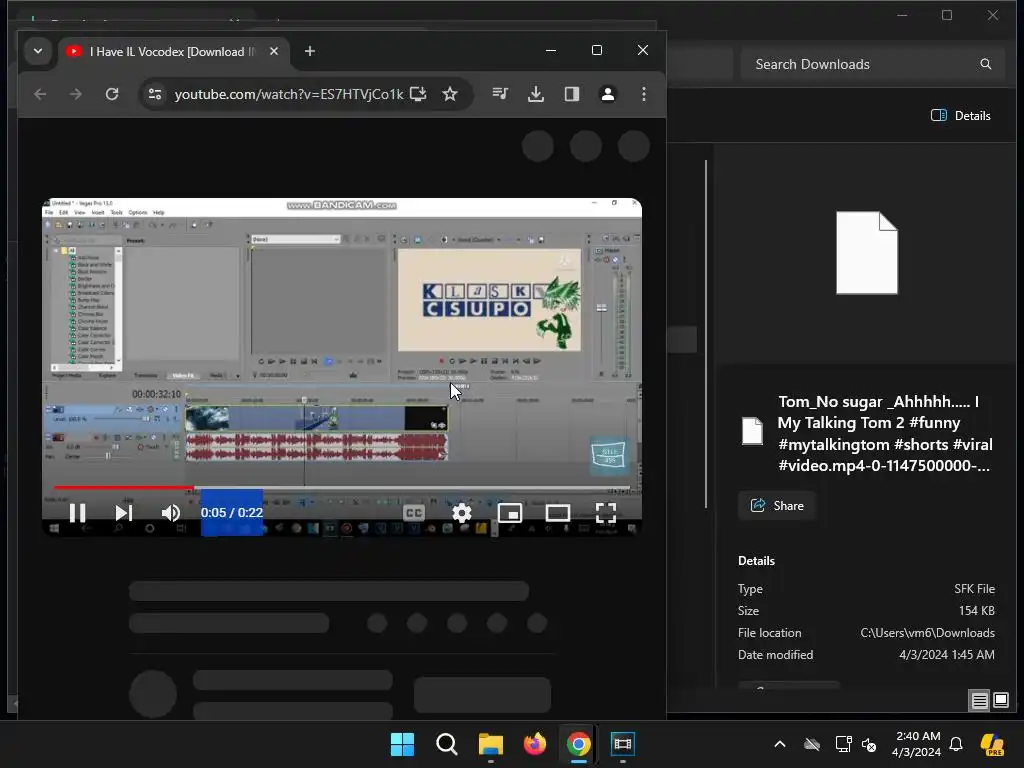Click the '154 KB' size value
This screenshot has height=768, width=1024.
(x=976, y=611)
